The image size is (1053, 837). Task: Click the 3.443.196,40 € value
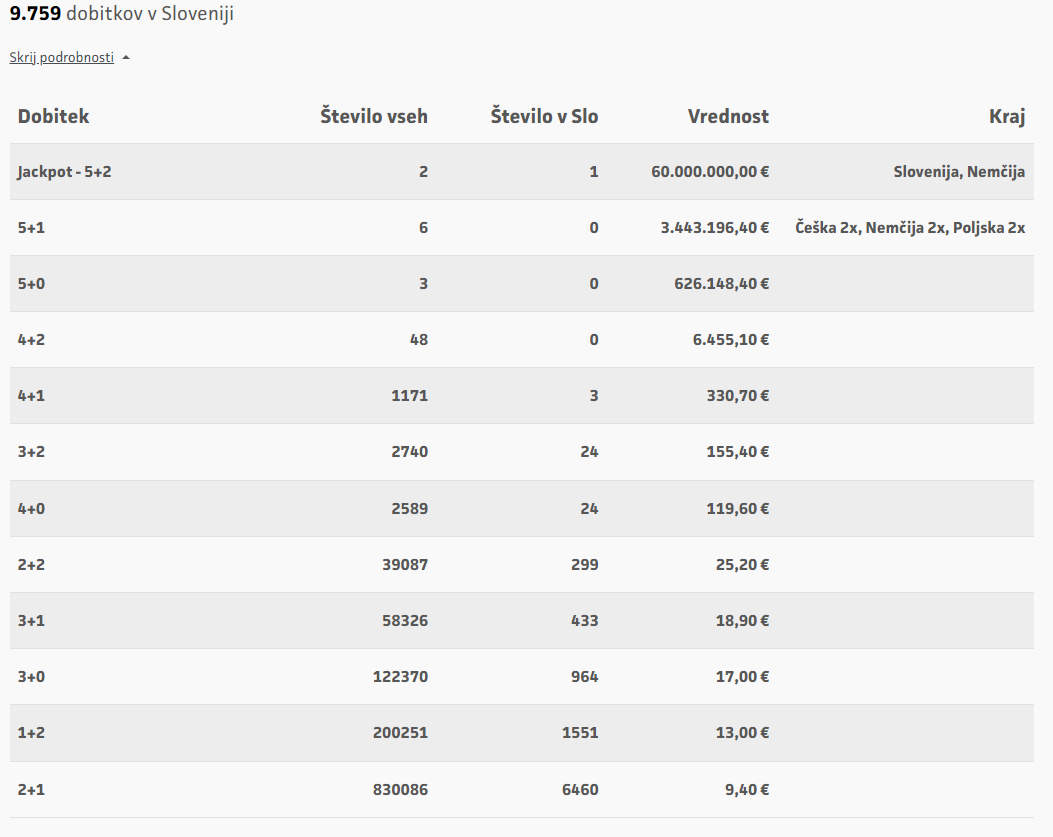[714, 228]
